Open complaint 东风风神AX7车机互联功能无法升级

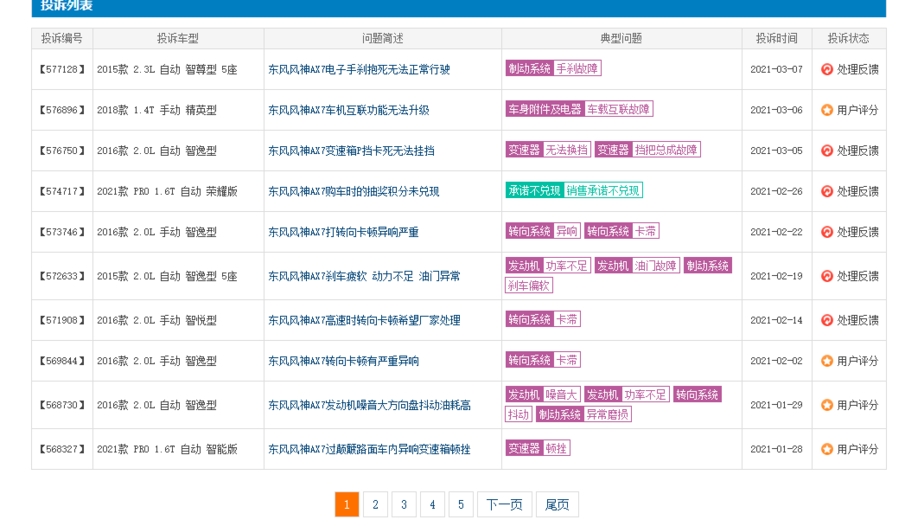349,110
